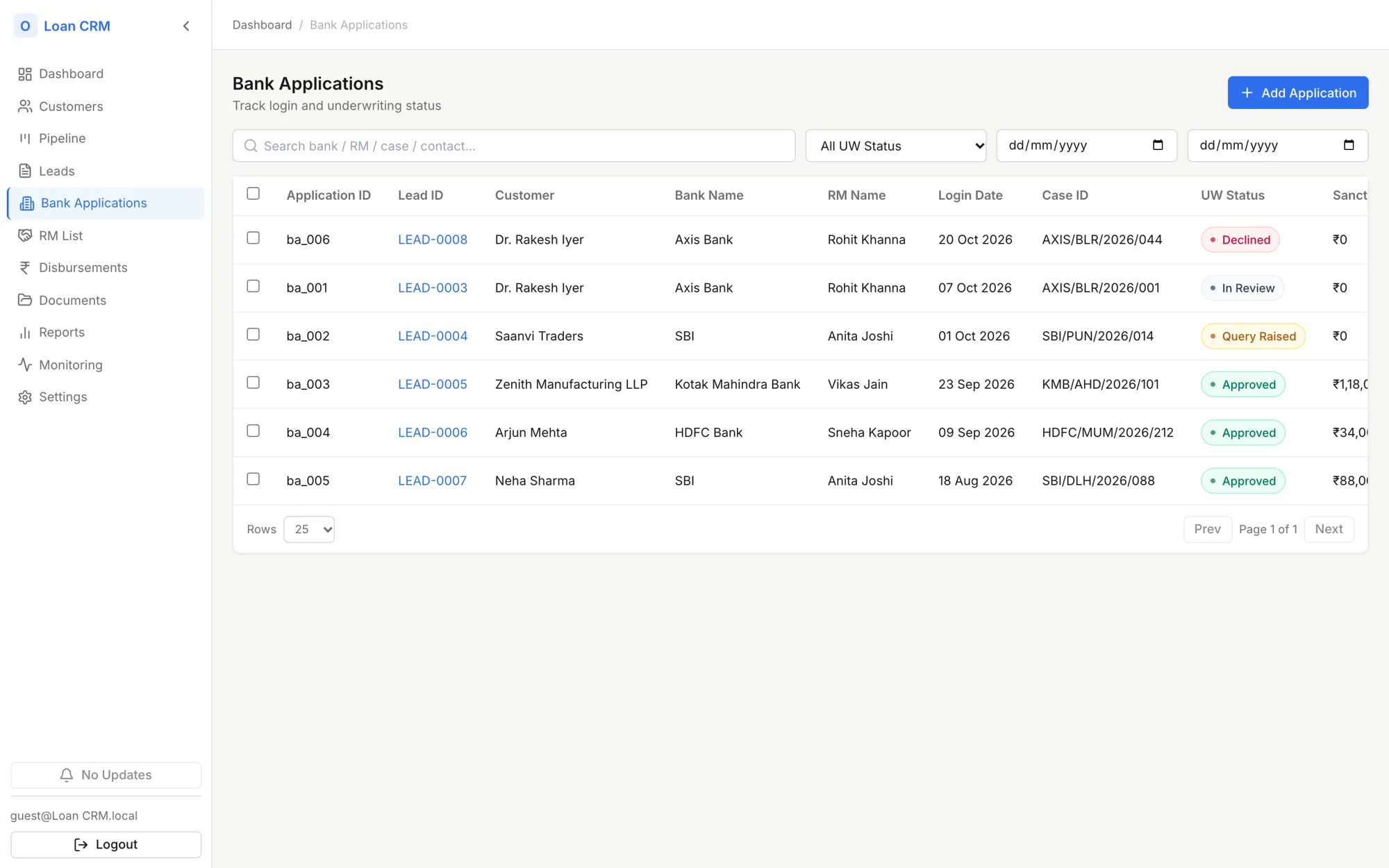Viewport: 1389px width, 868px height.
Task: Click the Query Raised status badge
Action: point(1254,336)
